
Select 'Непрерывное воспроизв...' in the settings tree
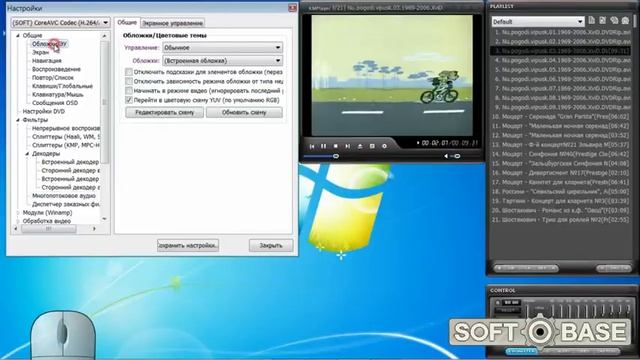(66, 128)
